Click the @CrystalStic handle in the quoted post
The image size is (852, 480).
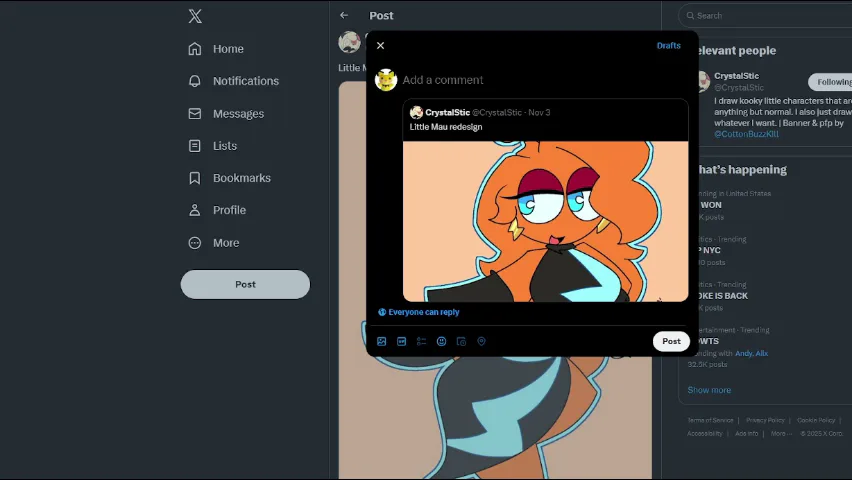(497, 113)
